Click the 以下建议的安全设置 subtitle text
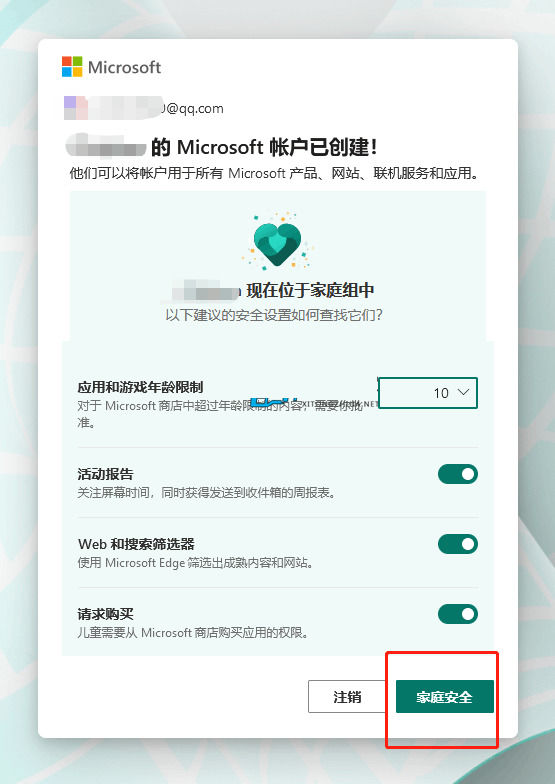This screenshot has height=784, width=555. [274, 315]
